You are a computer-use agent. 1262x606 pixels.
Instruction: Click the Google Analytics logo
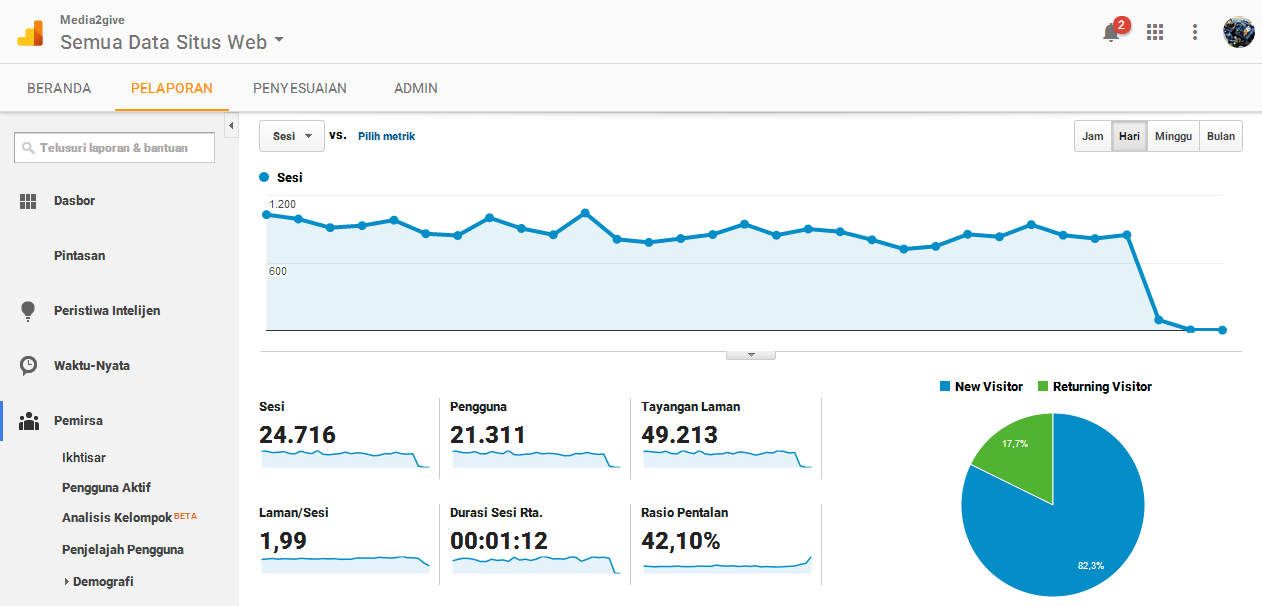point(30,33)
